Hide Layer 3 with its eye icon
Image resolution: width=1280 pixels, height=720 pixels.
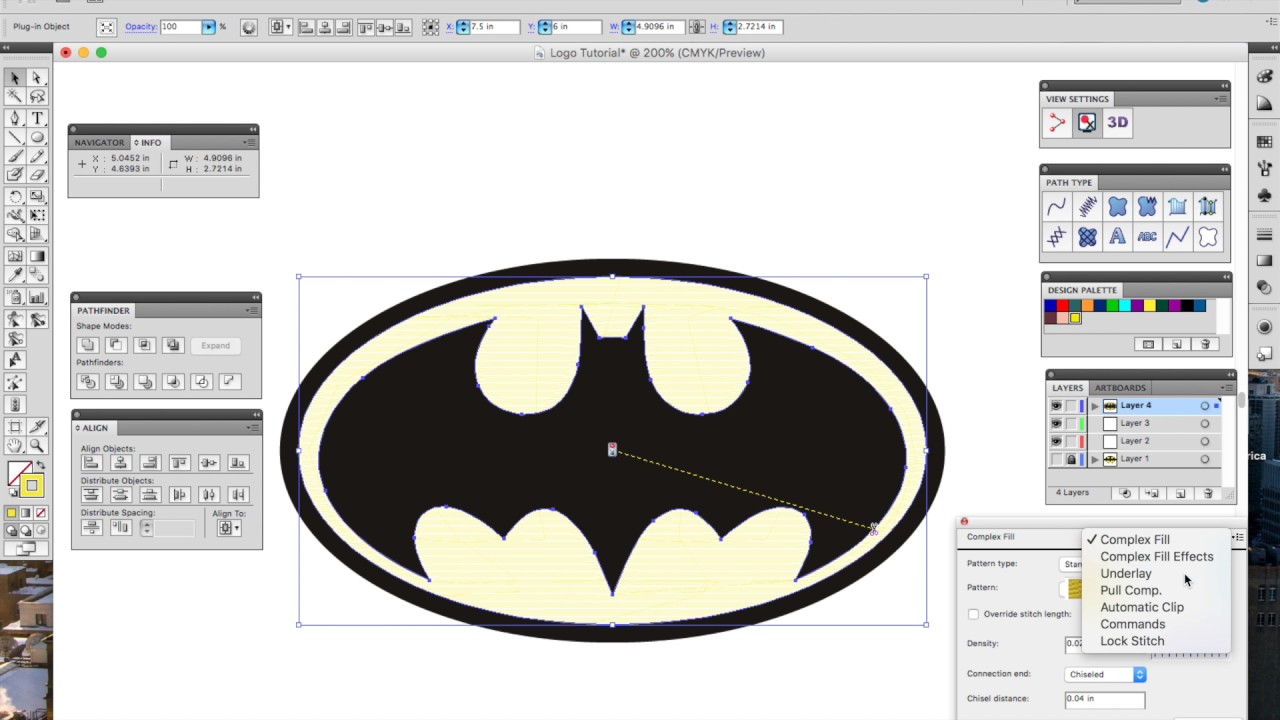tap(1056, 424)
